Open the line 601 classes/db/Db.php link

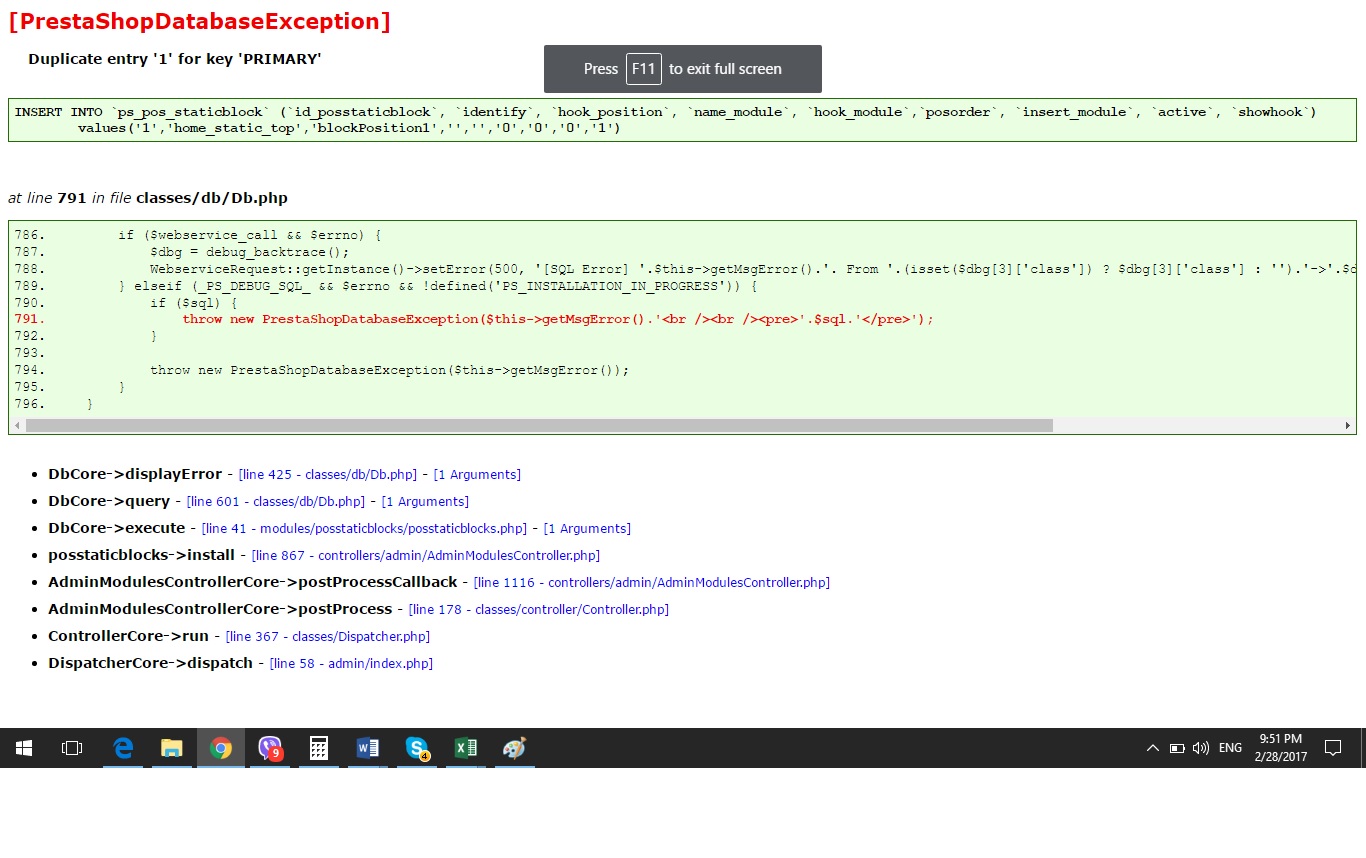tap(276, 502)
